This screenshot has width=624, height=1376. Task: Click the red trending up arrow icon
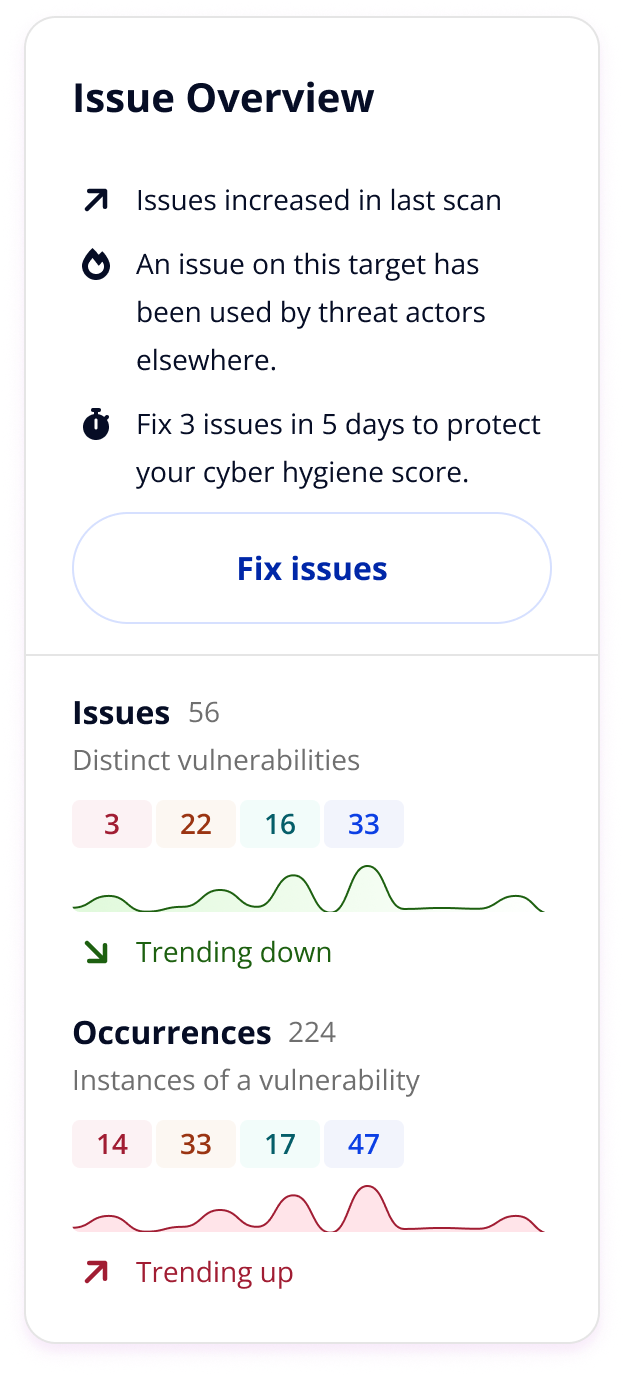tap(96, 1273)
